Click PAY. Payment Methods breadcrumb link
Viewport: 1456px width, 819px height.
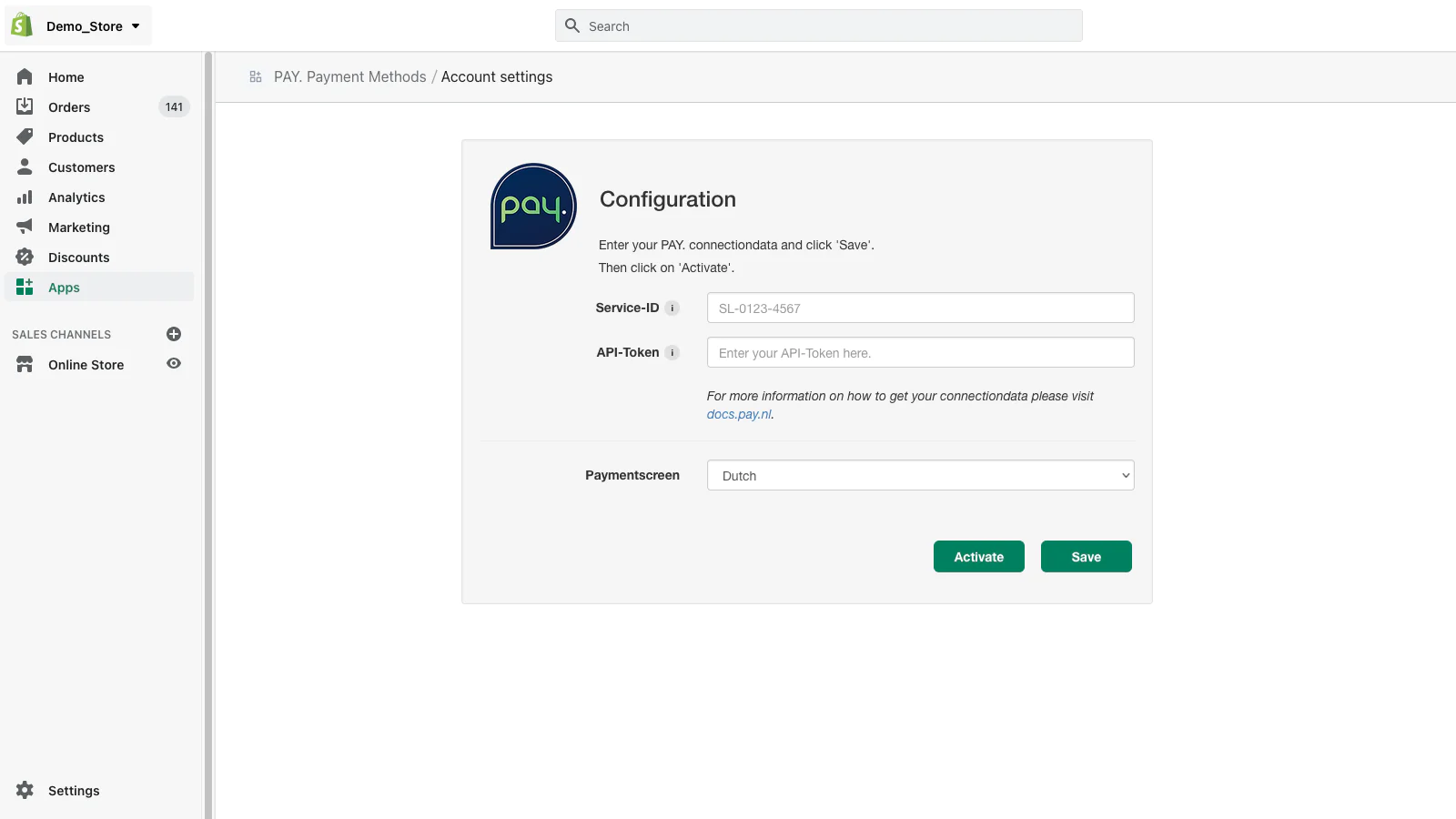(349, 77)
